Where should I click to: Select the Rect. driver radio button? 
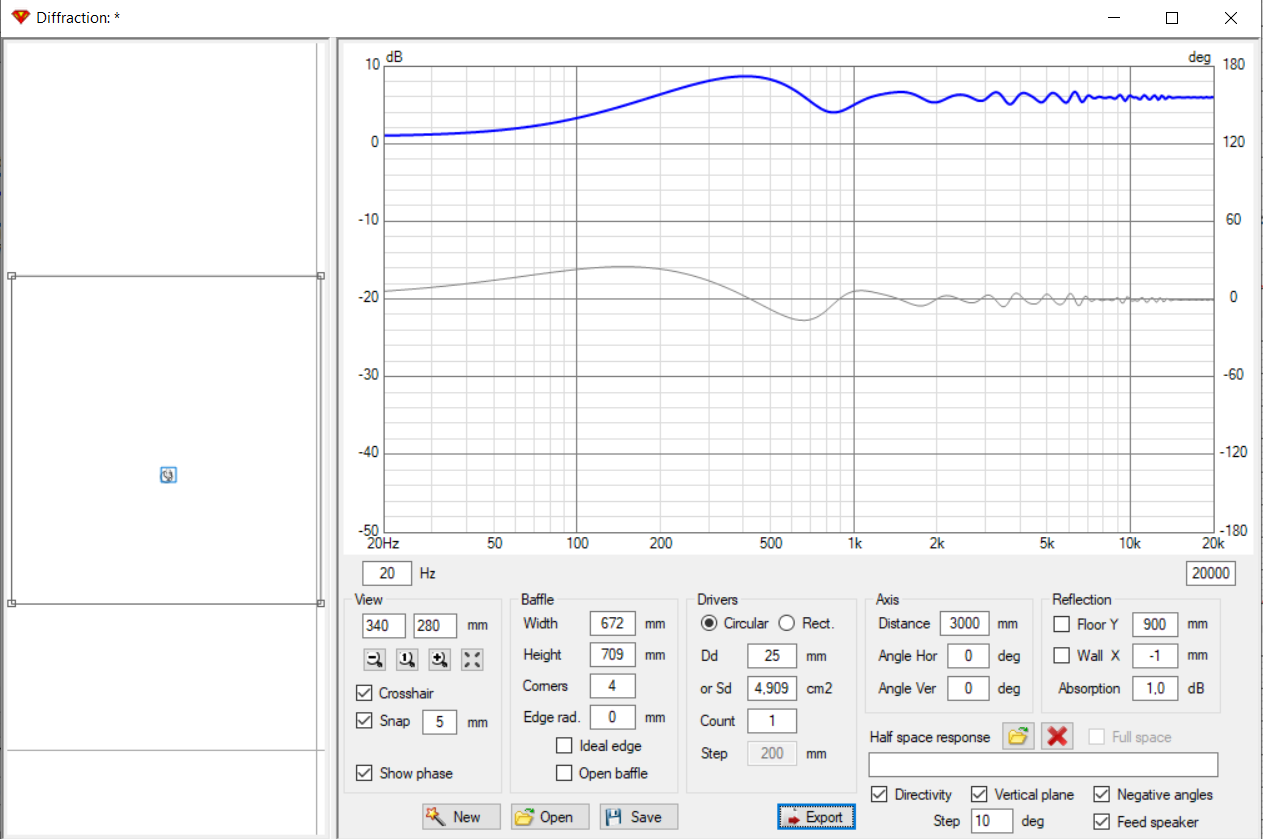[786, 623]
